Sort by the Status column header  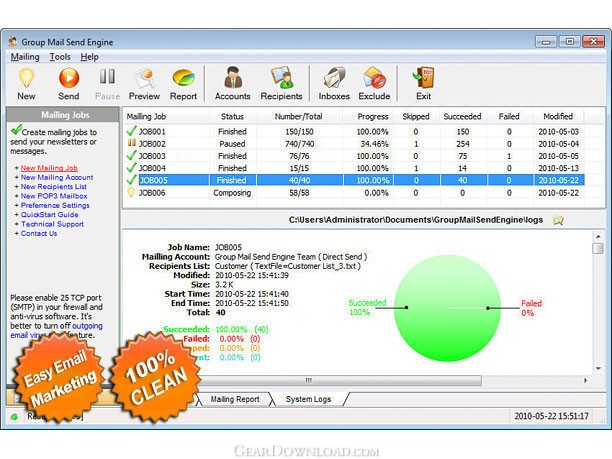232,116
